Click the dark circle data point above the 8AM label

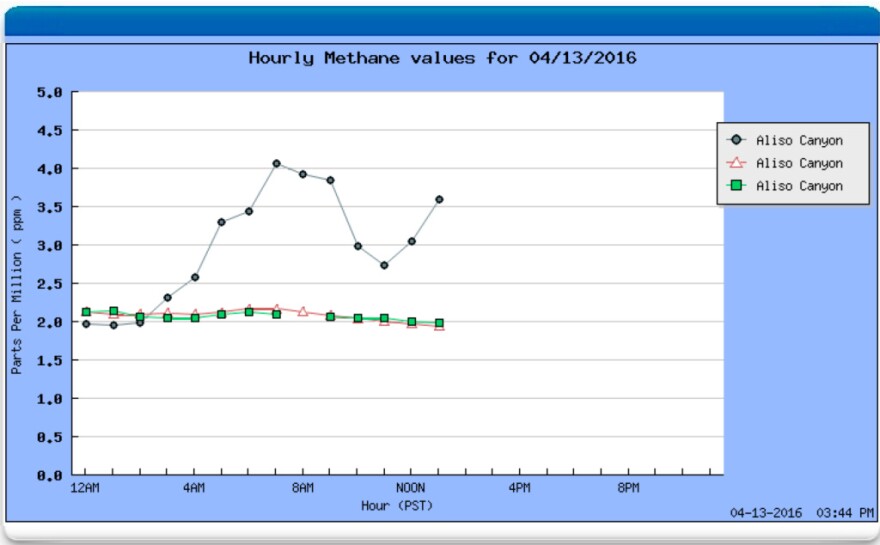(303, 174)
